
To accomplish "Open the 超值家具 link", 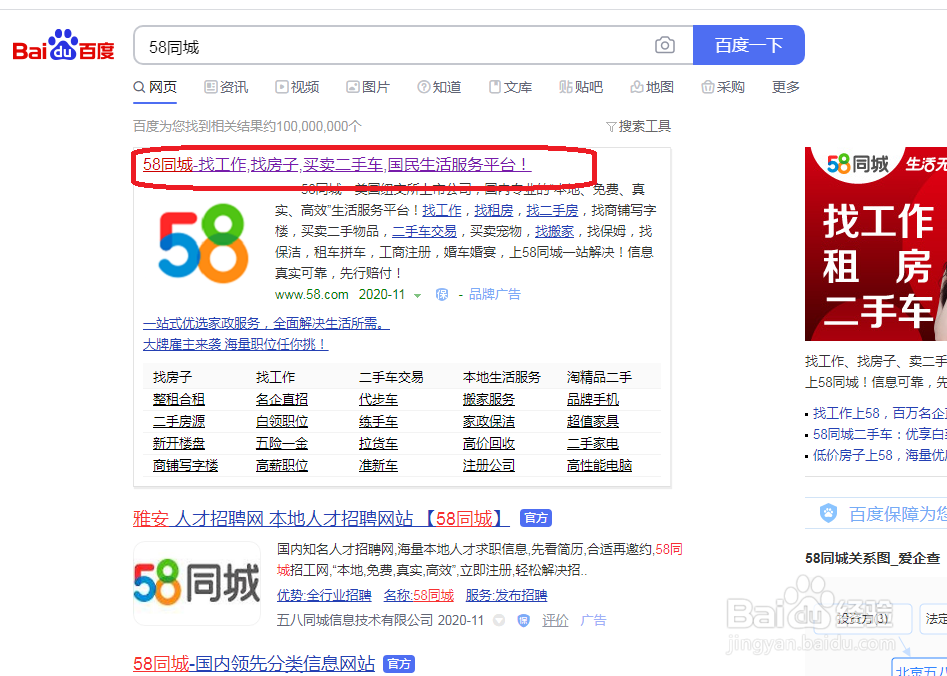I will click(x=593, y=421).
